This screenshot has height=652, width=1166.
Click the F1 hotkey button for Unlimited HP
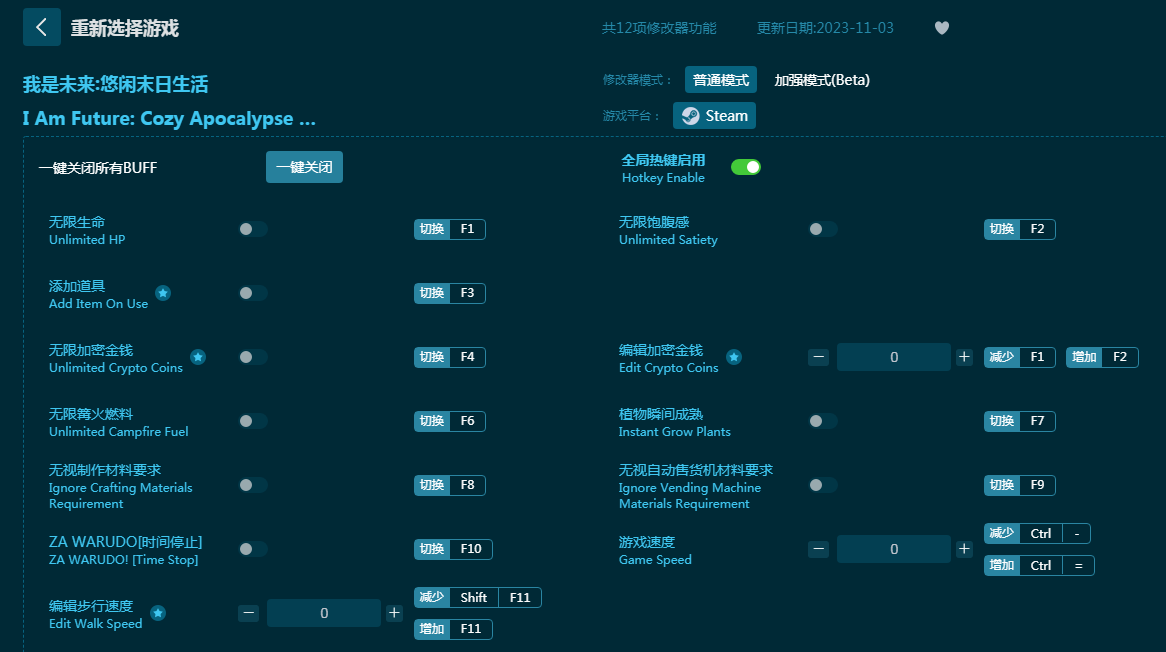pos(467,229)
